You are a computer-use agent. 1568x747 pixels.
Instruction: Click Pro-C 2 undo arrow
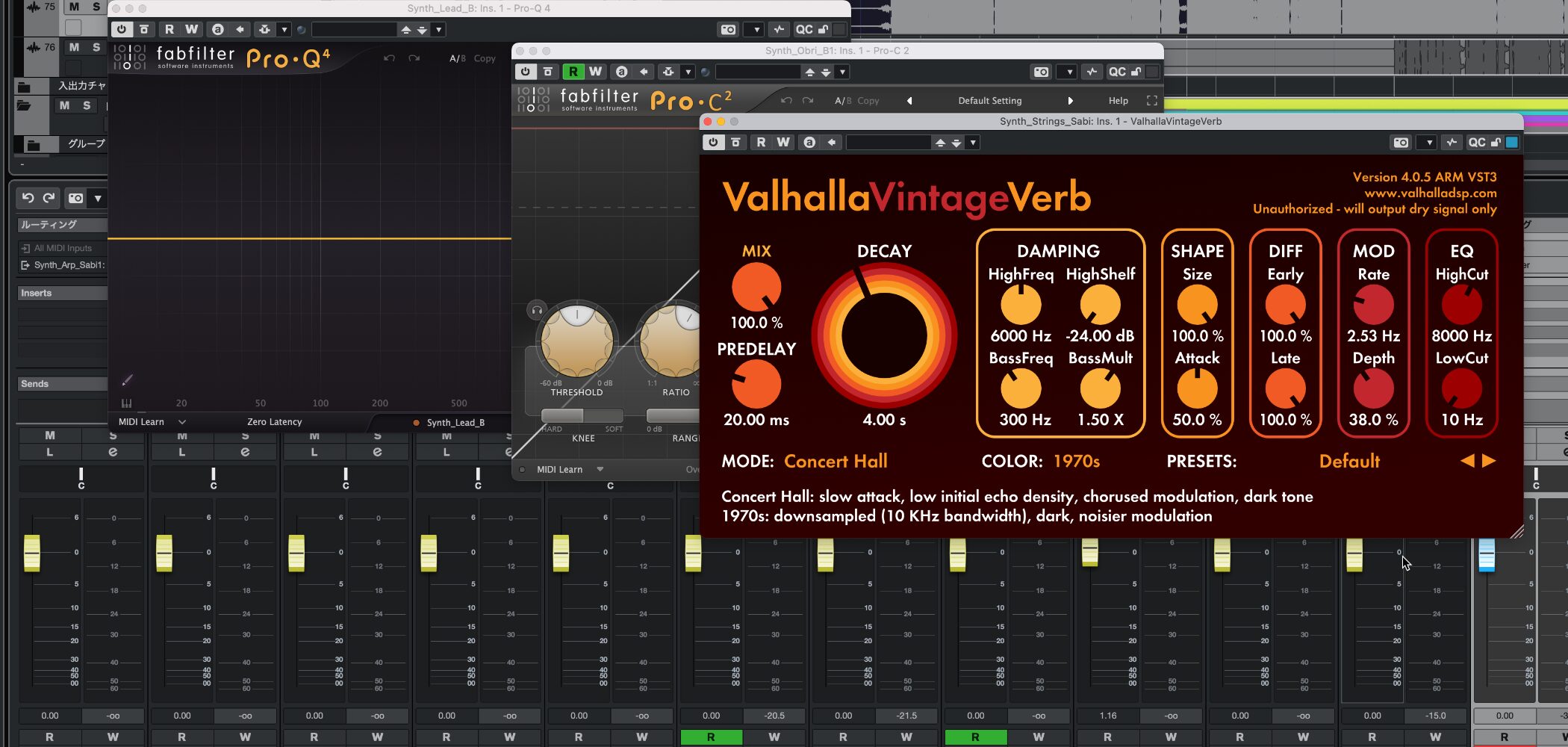pyautogui.click(x=785, y=100)
